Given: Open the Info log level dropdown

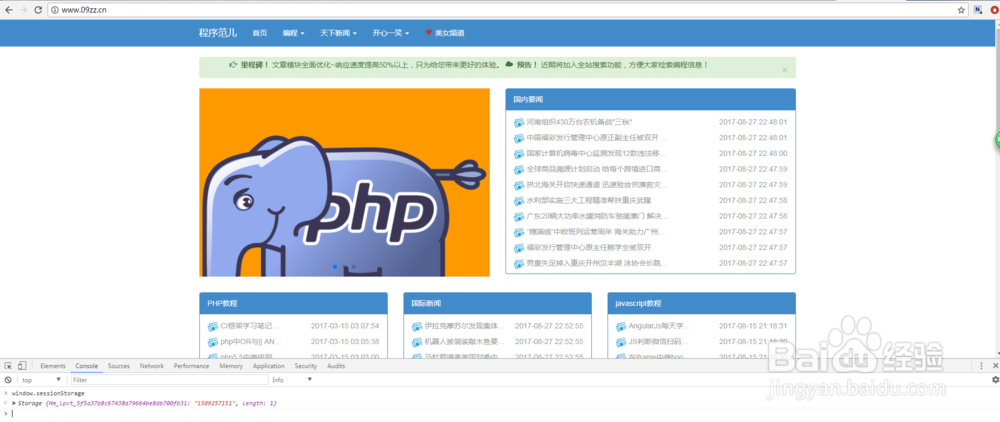Looking at the screenshot, I should coord(292,380).
